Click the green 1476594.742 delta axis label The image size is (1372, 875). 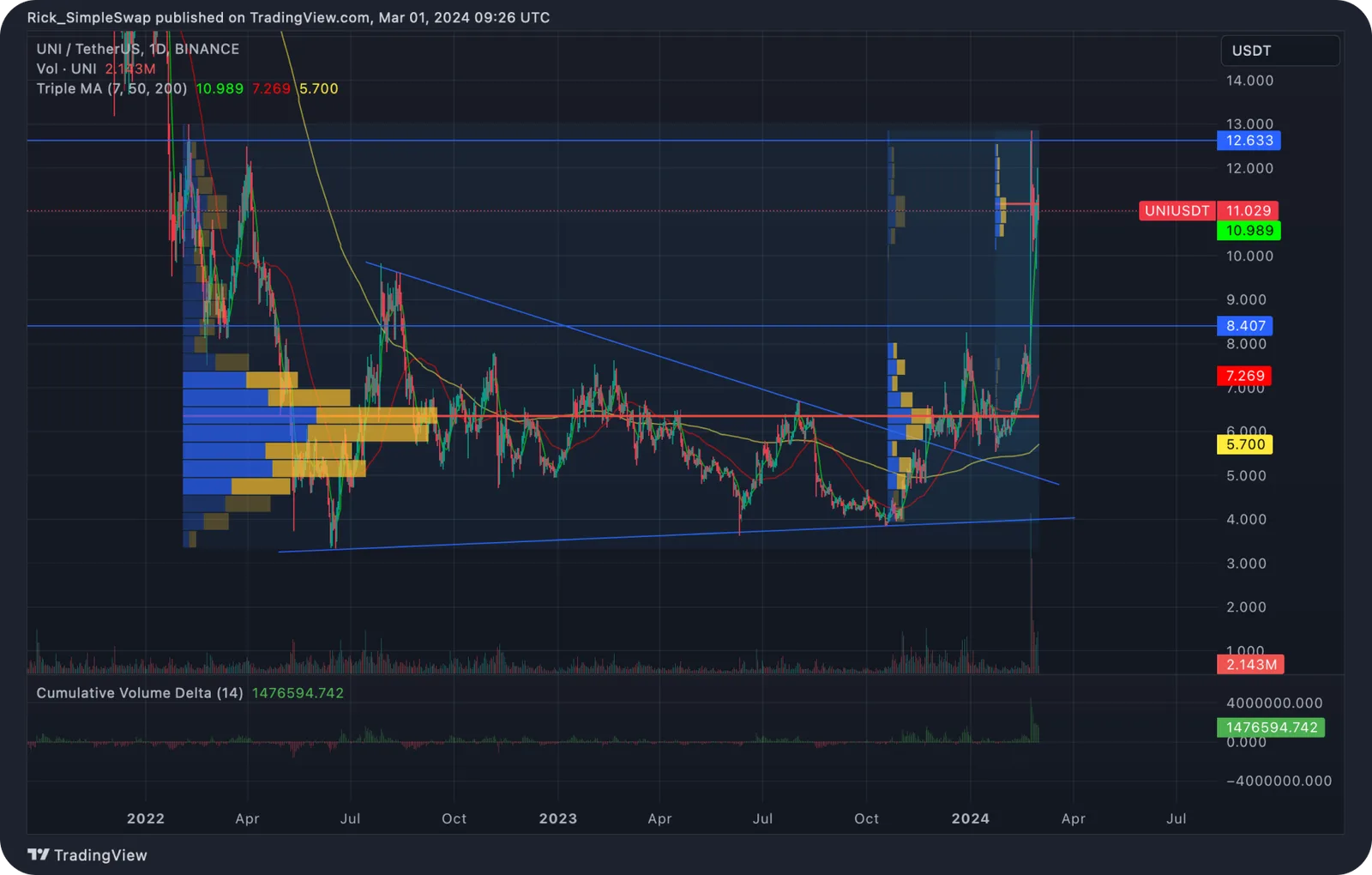[x=1271, y=727]
